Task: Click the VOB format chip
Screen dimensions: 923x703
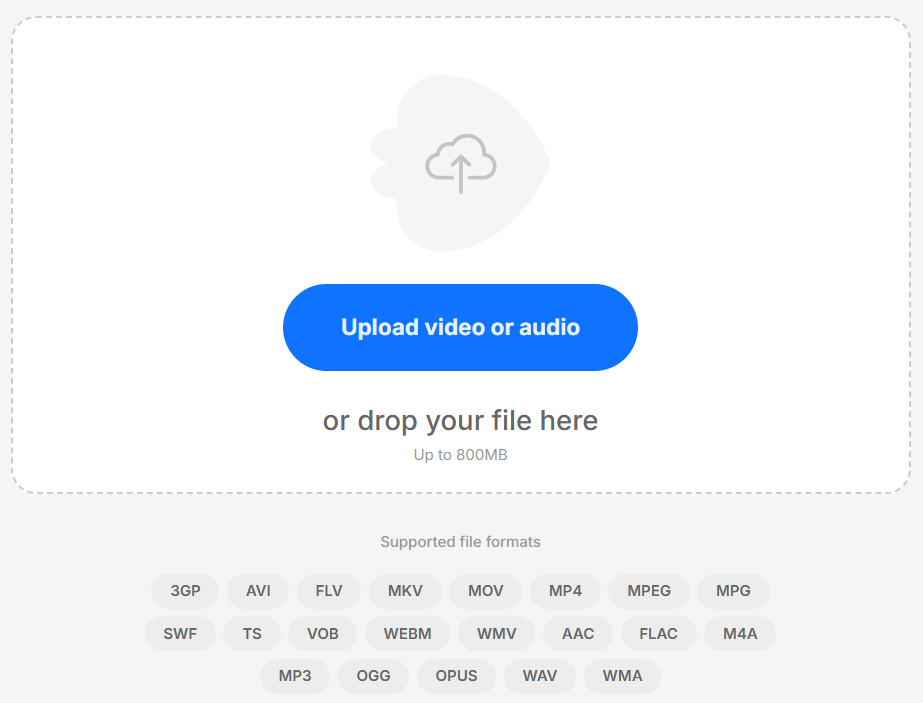Action: click(323, 634)
